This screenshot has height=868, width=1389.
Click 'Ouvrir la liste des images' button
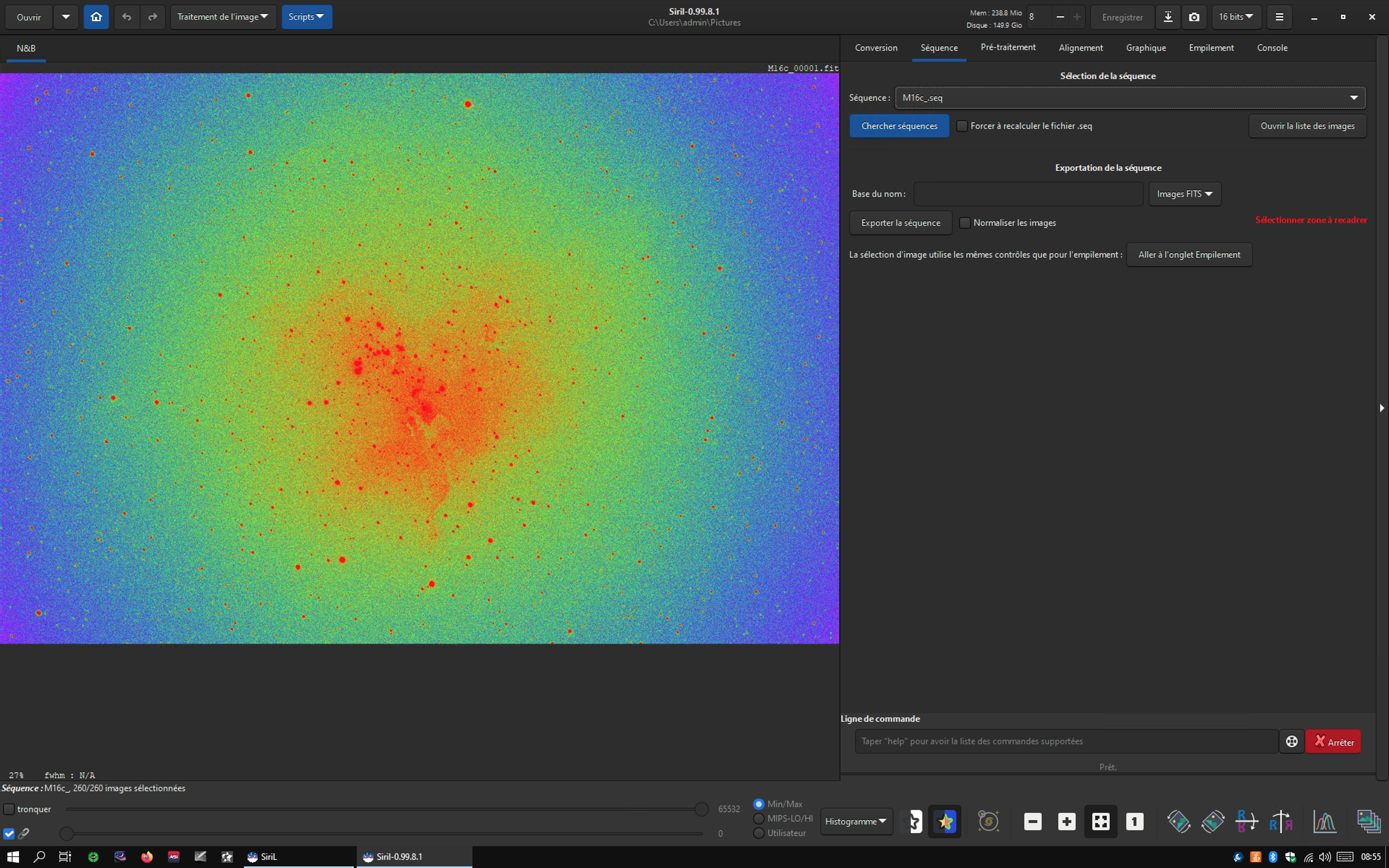(x=1307, y=126)
